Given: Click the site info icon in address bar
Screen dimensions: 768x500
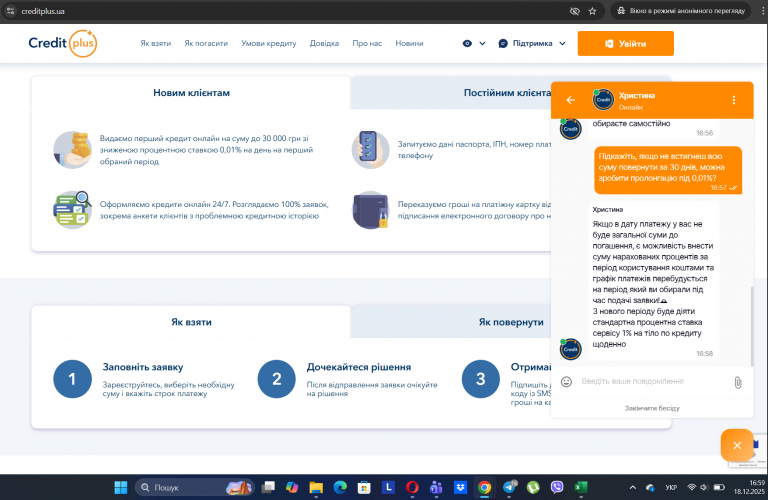Looking at the screenshot, I should (x=10, y=11).
